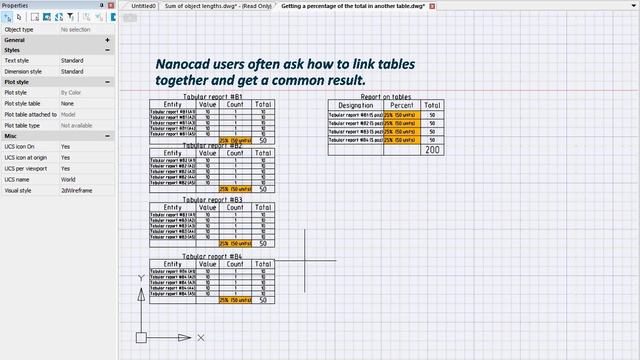The image size is (640, 360).
Task: Click the solid blue square icon in Properties toolbar
Action: click(x=47, y=17)
